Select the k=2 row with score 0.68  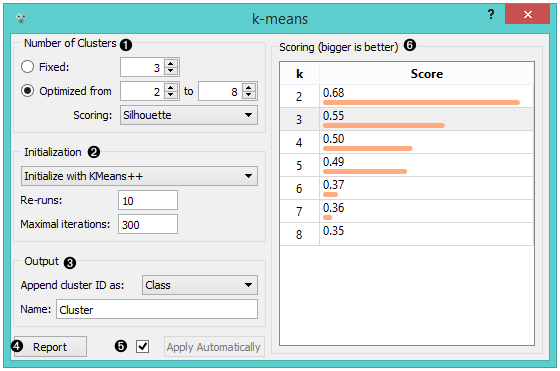coord(407,96)
